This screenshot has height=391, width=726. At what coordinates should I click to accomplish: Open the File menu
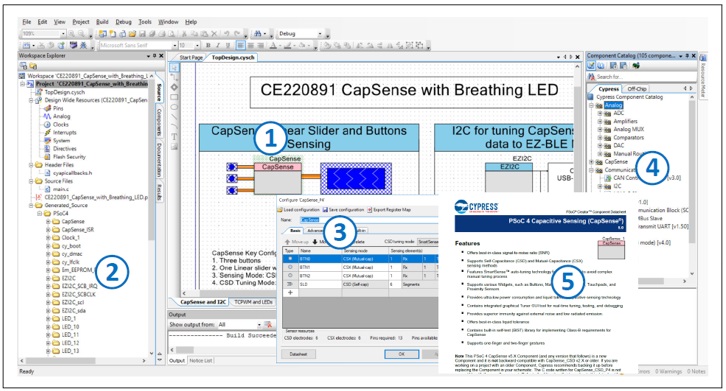[x=26, y=22]
